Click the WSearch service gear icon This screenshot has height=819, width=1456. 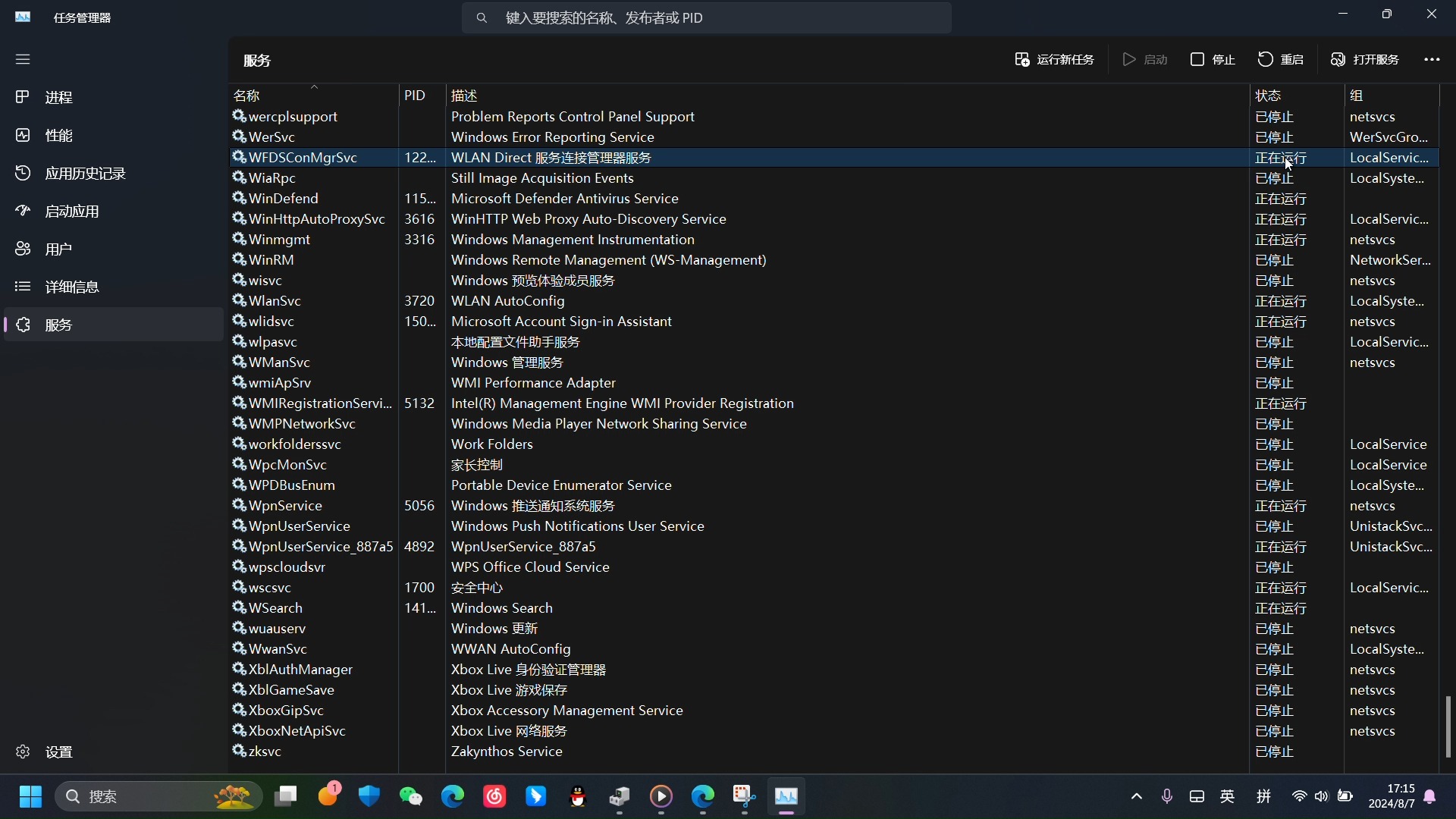(240, 607)
